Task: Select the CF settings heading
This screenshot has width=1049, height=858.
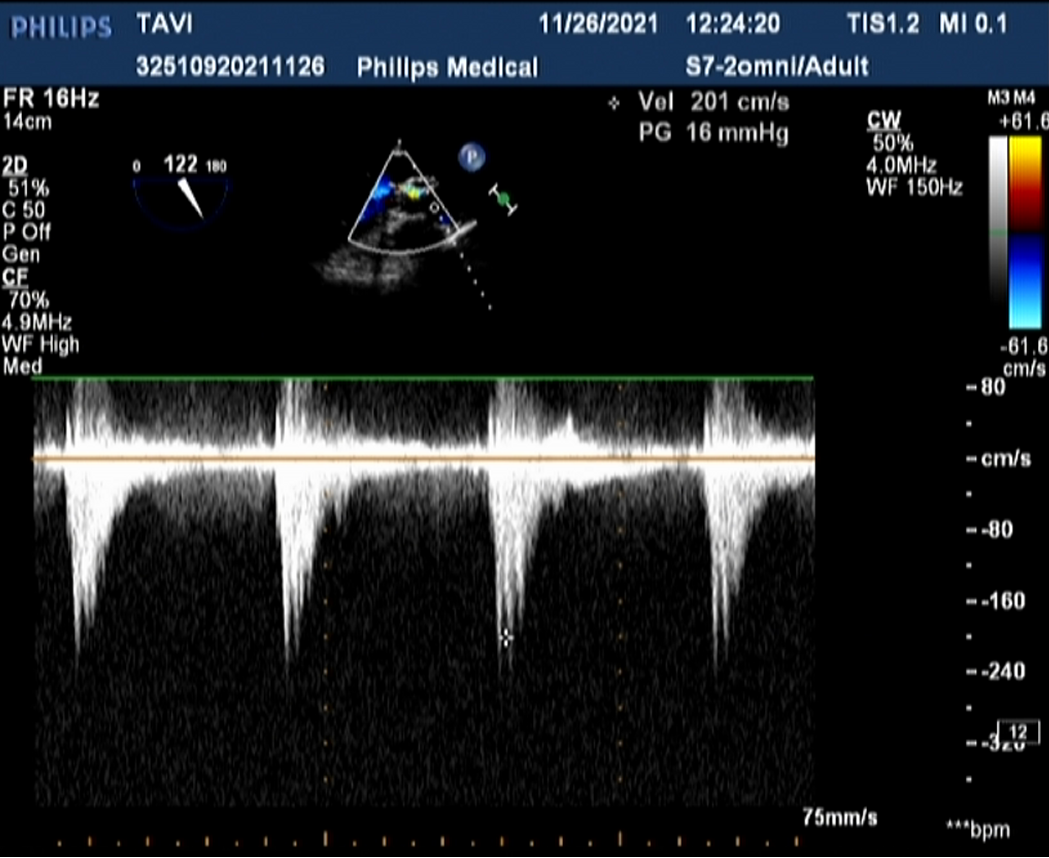Action: [15, 276]
